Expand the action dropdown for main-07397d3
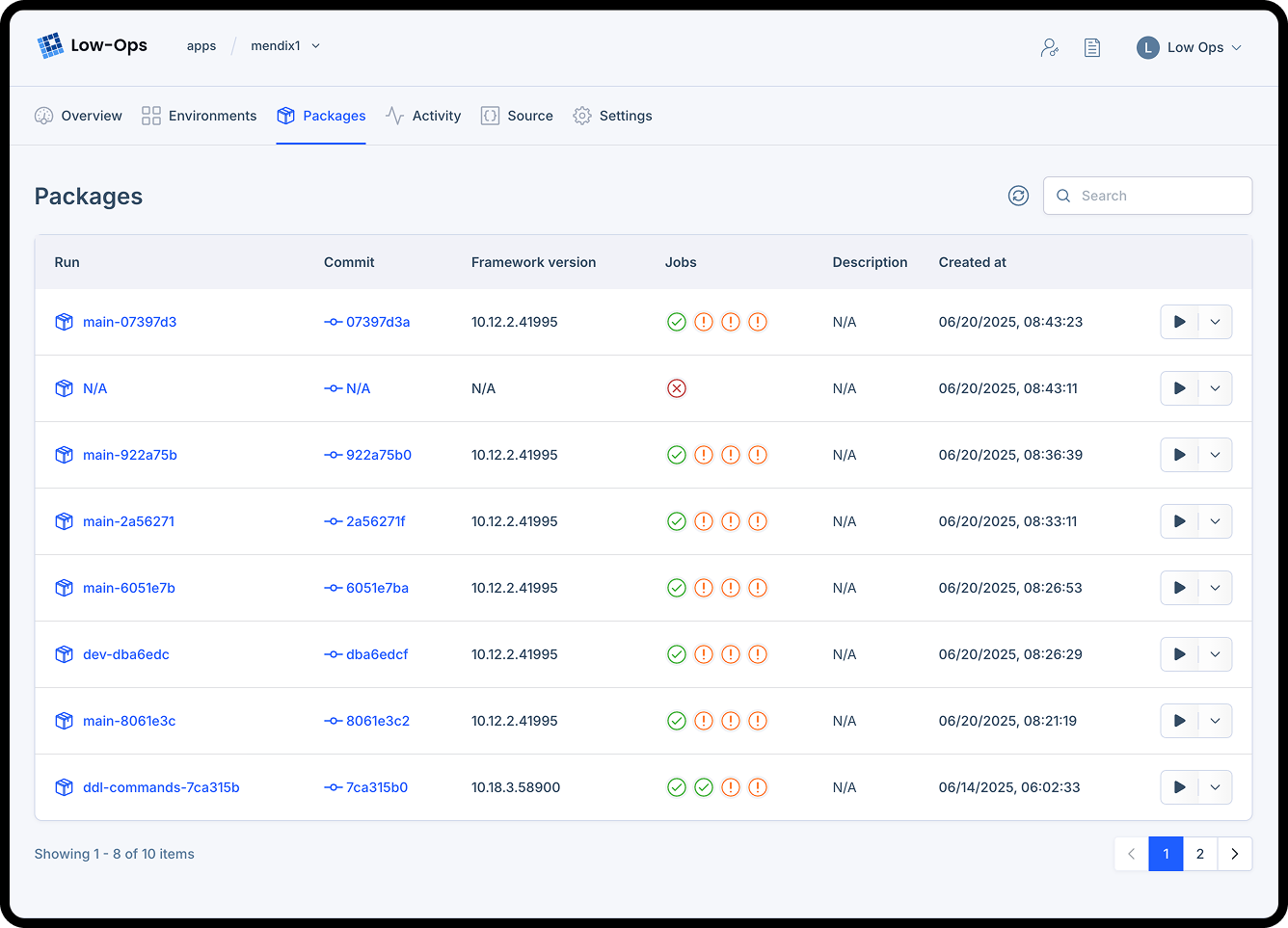The height and width of the screenshot is (928, 1288). (x=1215, y=322)
